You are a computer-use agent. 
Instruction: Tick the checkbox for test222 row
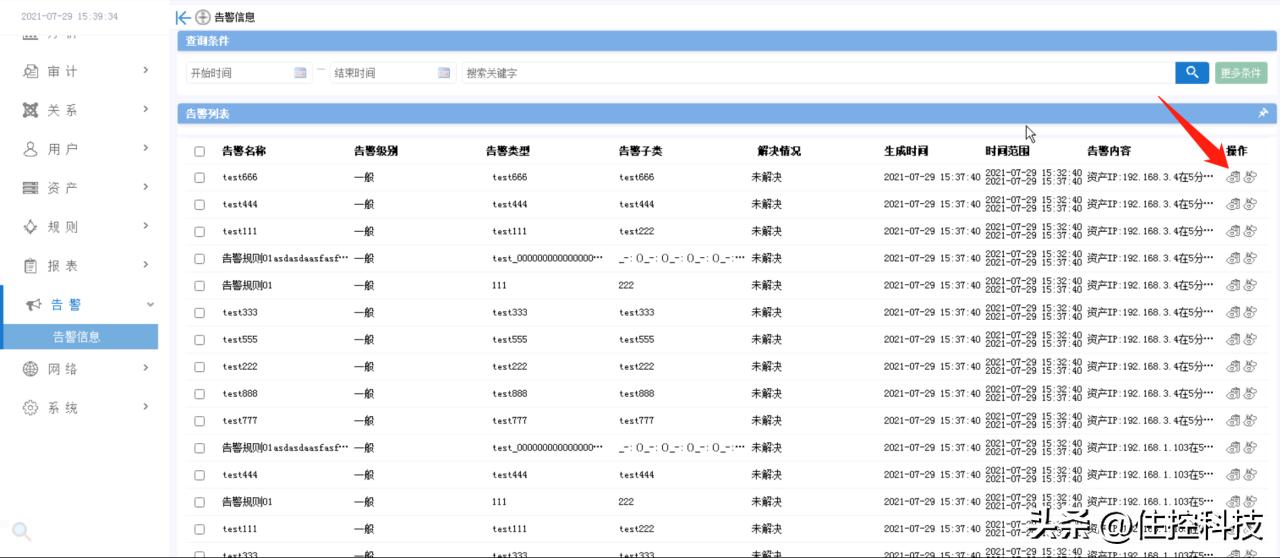coord(200,366)
